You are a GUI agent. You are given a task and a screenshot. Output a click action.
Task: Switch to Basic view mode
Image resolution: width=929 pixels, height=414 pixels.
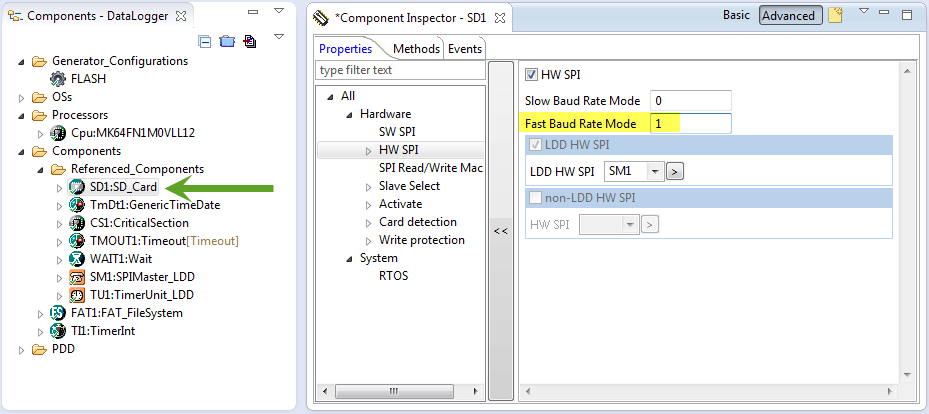[736, 16]
